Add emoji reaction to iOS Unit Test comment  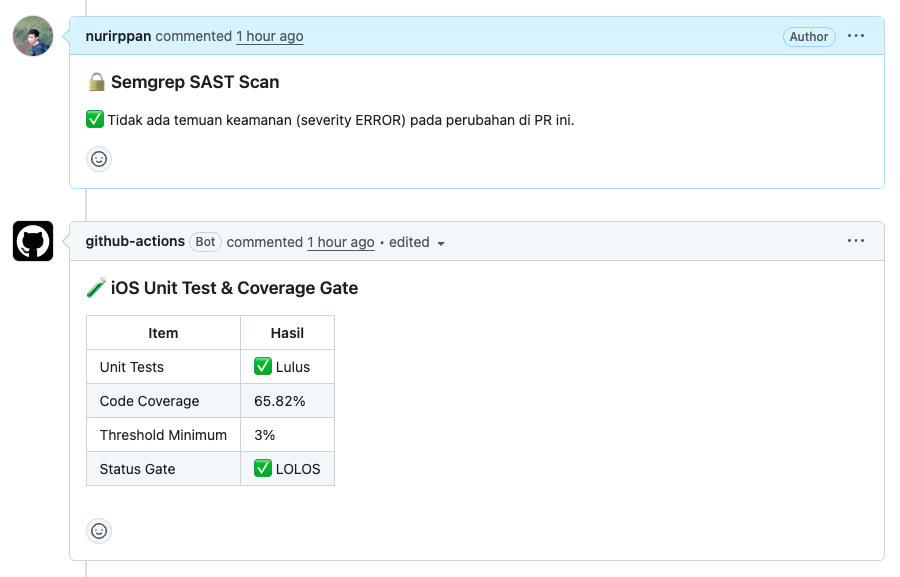pyautogui.click(x=99, y=531)
